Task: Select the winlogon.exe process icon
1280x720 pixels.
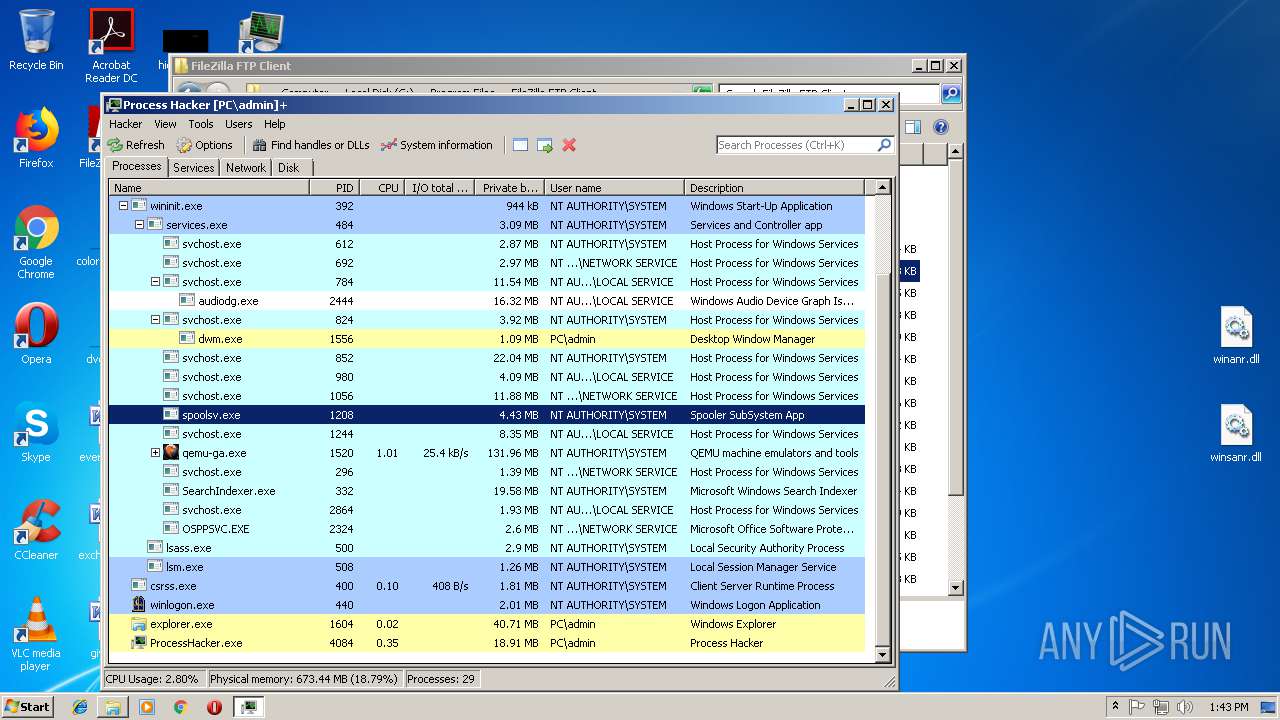Action: point(139,605)
